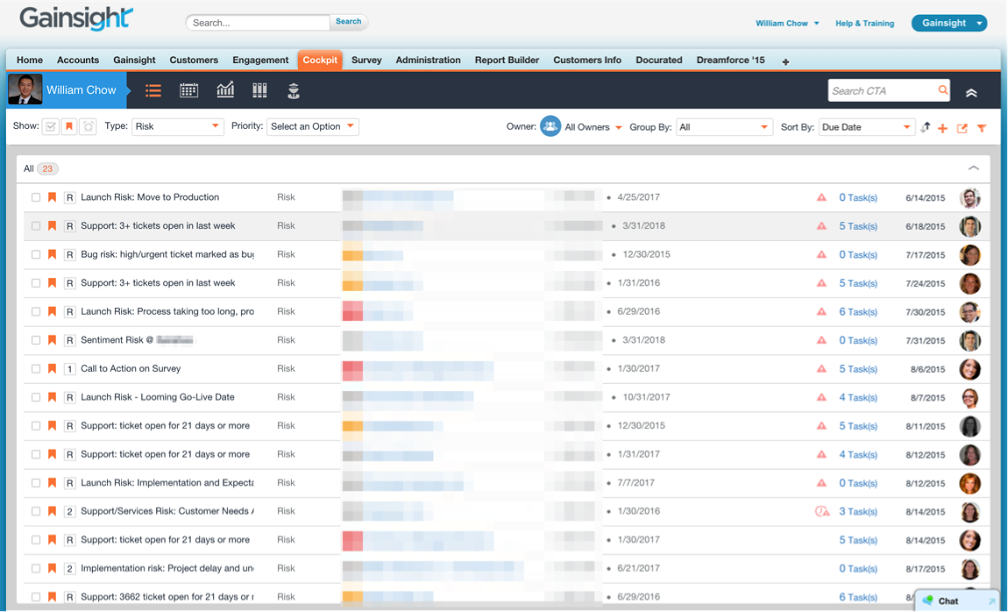The height and width of the screenshot is (612, 1008).
Task: Switch to the Survey tab
Action: (x=366, y=60)
